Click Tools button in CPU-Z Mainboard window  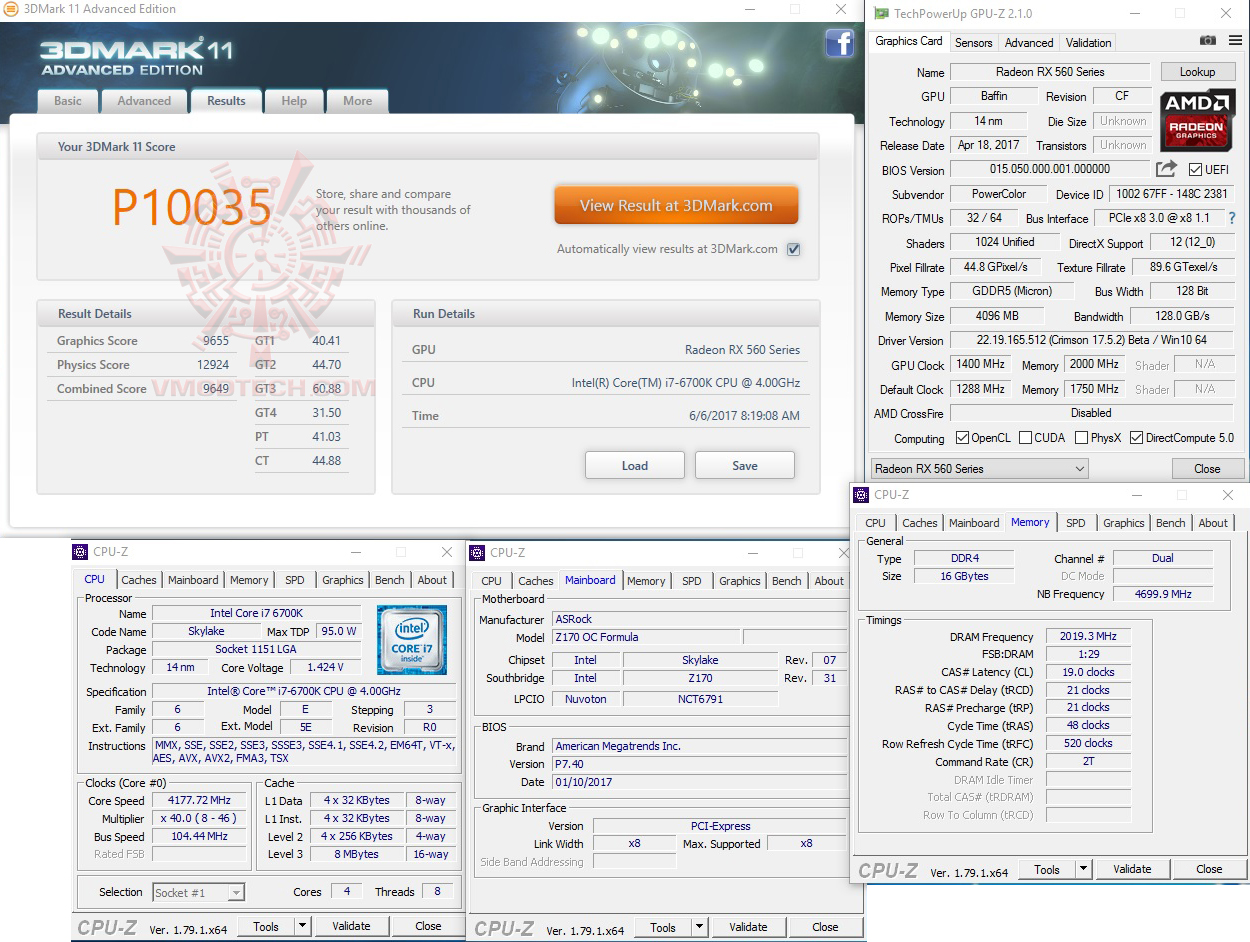663,928
